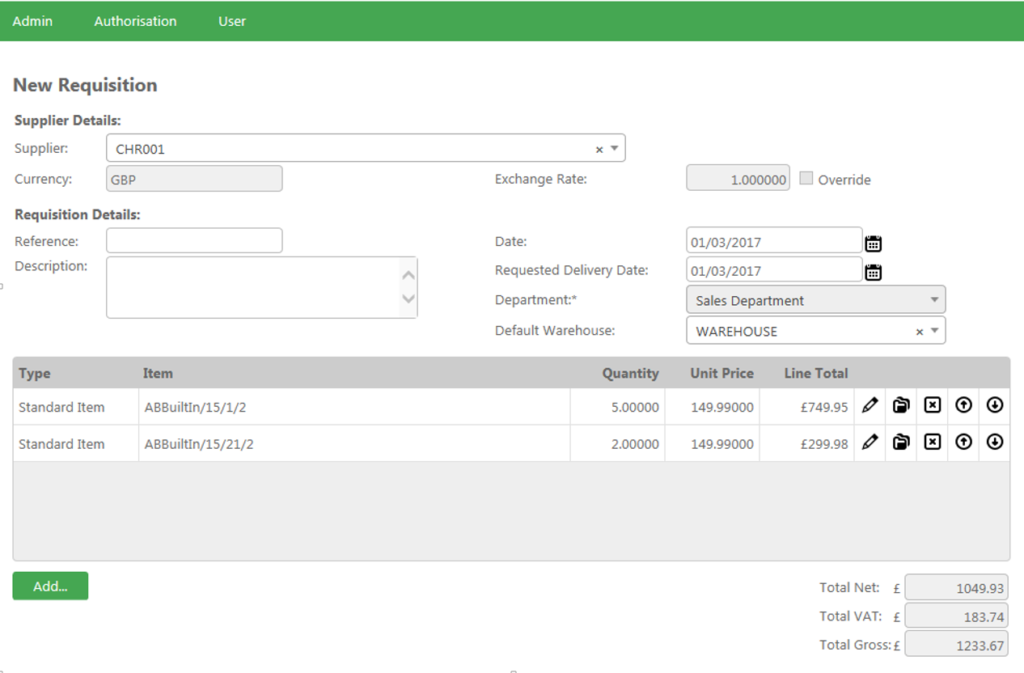The image size is (1024, 673).
Task: Clear the CHR001 supplier selection
Action: [x=599, y=149]
